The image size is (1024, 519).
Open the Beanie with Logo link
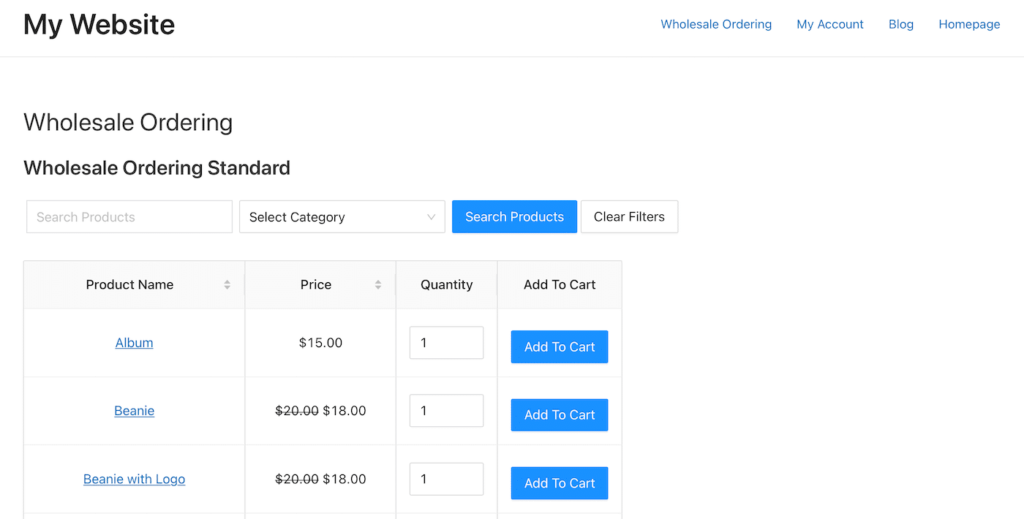point(134,479)
